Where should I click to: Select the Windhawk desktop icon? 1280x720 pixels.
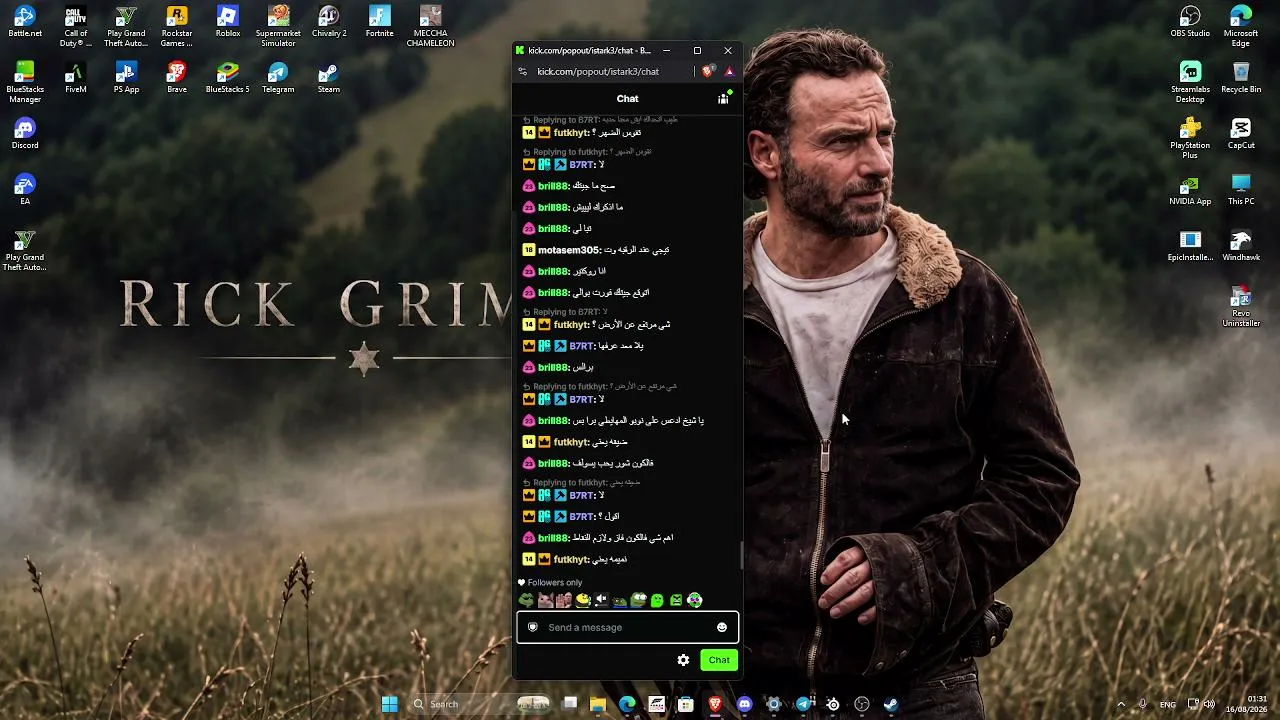point(1241,247)
